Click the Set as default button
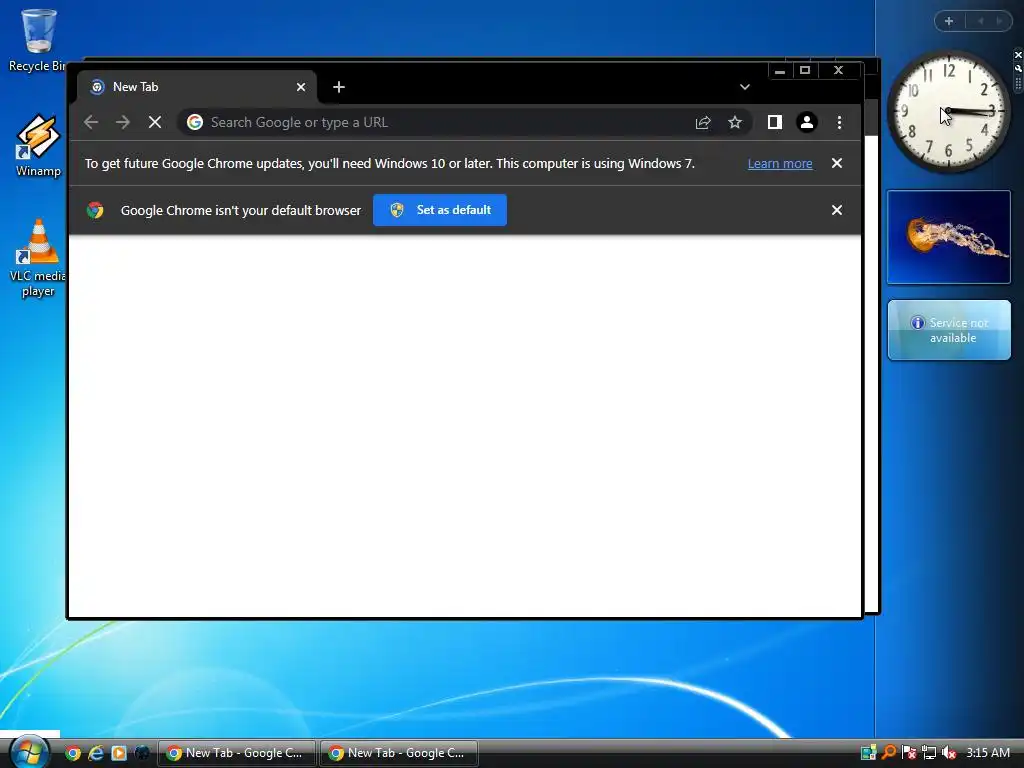 [x=440, y=210]
